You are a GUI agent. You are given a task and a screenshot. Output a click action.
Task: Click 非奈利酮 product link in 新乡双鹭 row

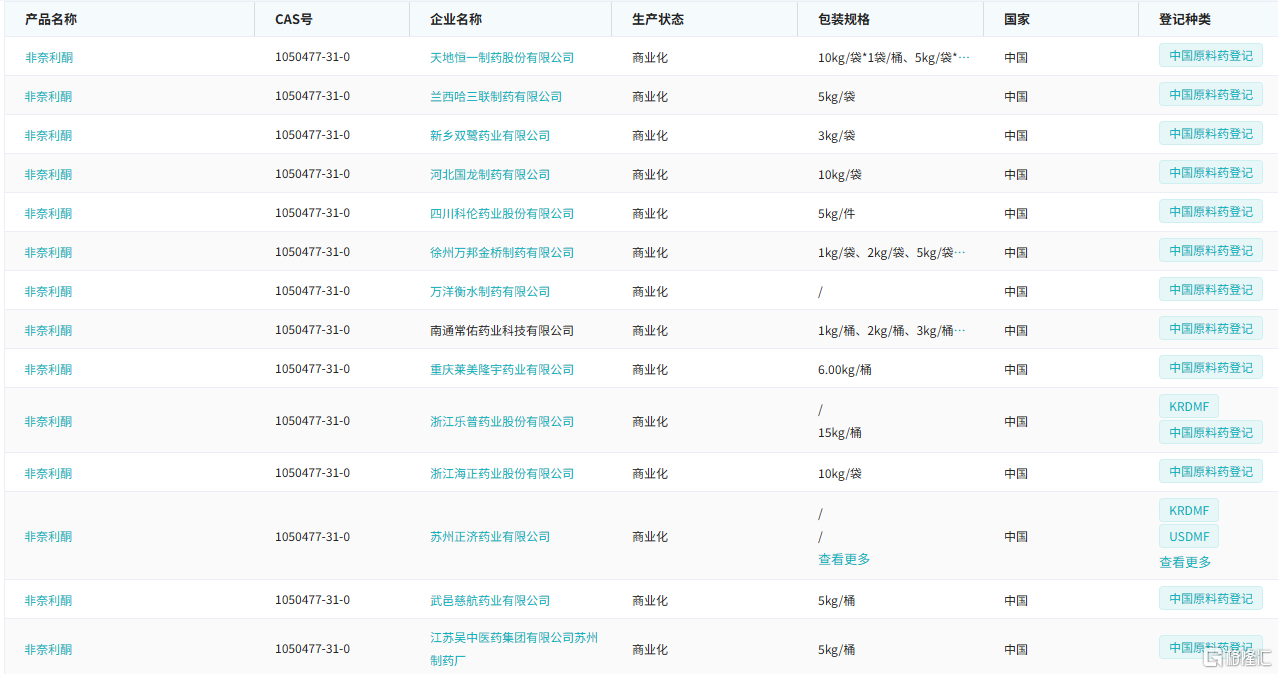coord(49,135)
